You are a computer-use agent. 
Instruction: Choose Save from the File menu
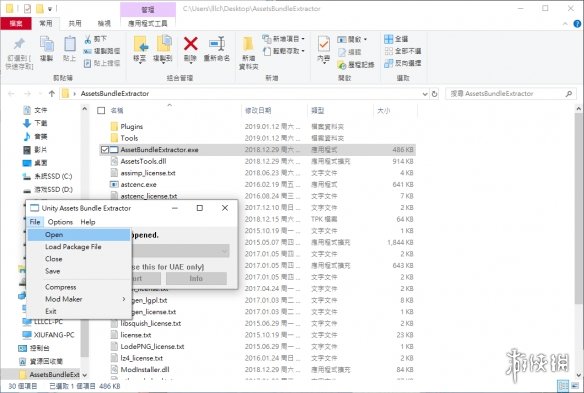click(x=79, y=271)
